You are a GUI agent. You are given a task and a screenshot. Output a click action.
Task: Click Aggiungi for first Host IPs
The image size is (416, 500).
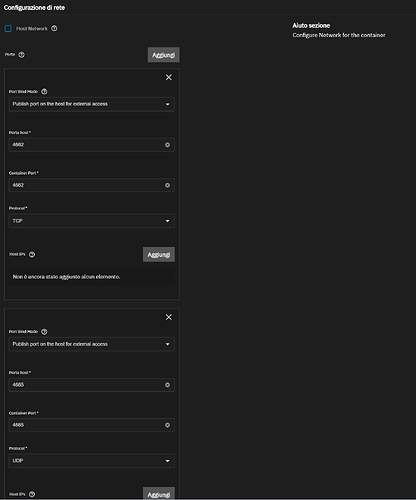click(159, 255)
